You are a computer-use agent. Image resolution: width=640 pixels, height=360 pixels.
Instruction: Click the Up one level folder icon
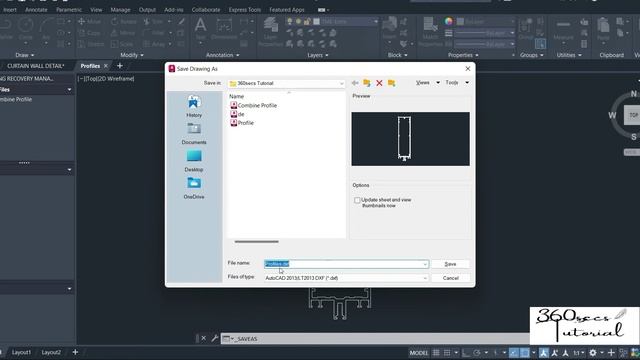[367, 83]
